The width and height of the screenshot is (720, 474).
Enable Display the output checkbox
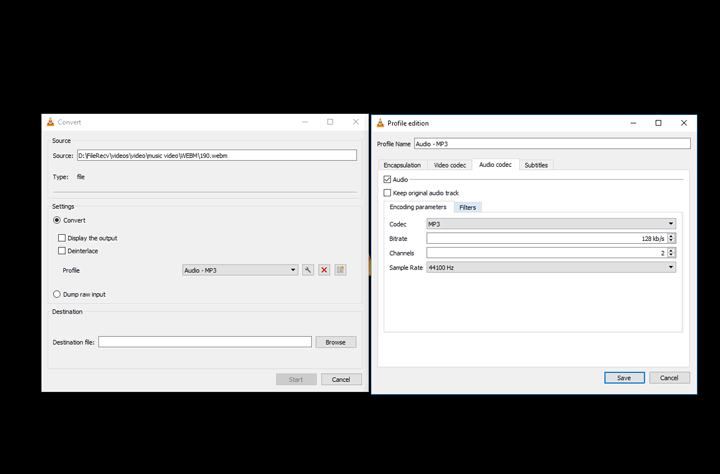tap(62, 238)
